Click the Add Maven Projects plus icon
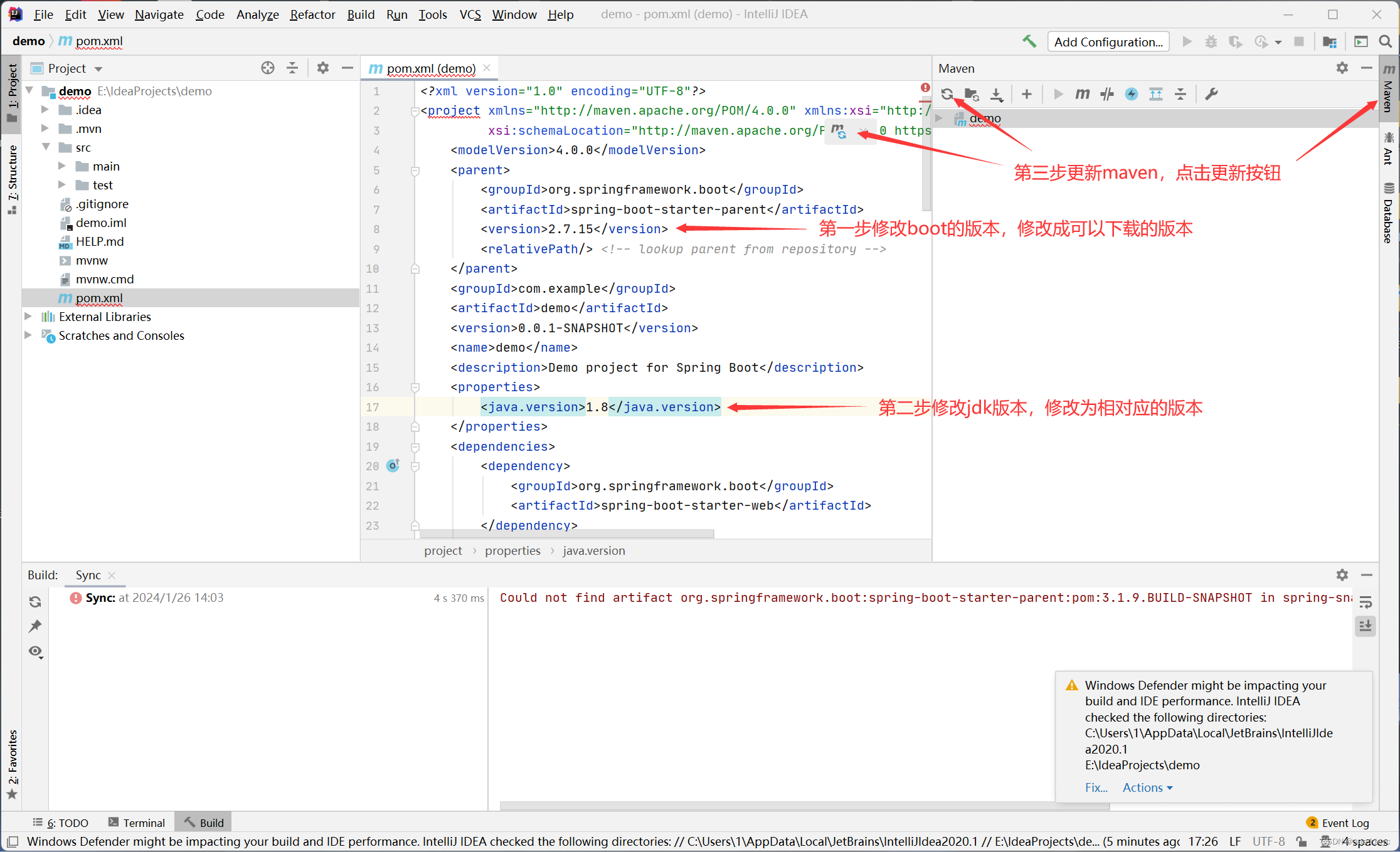This screenshot has width=1400, height=852. pyautogui.click(x=1027, y=94)
